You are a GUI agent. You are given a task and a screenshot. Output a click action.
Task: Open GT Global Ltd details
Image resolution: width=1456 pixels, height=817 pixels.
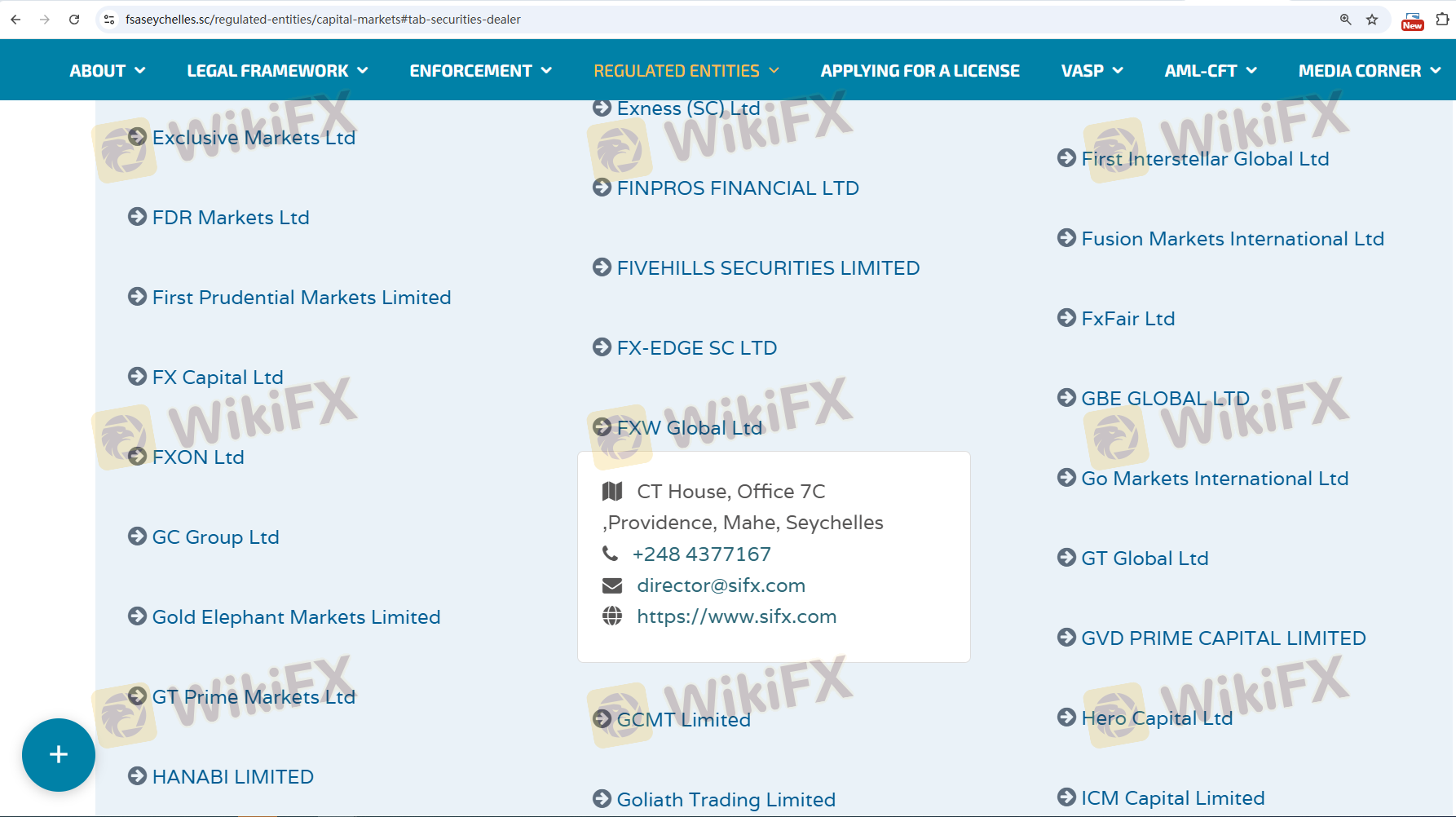coord(1133,559)
